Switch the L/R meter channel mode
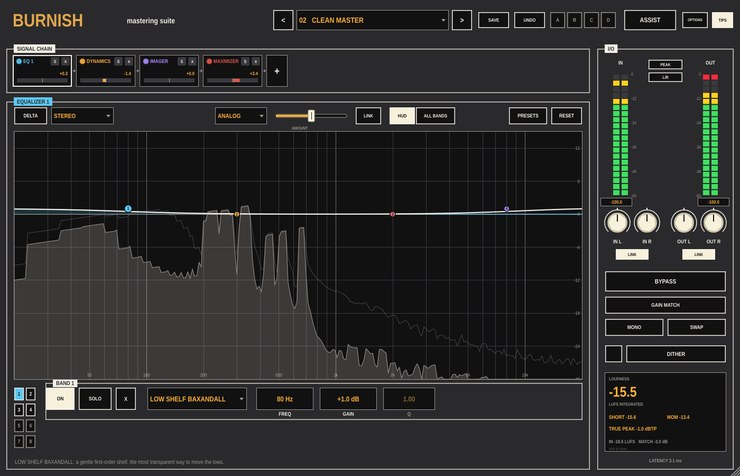 [665, 77]
